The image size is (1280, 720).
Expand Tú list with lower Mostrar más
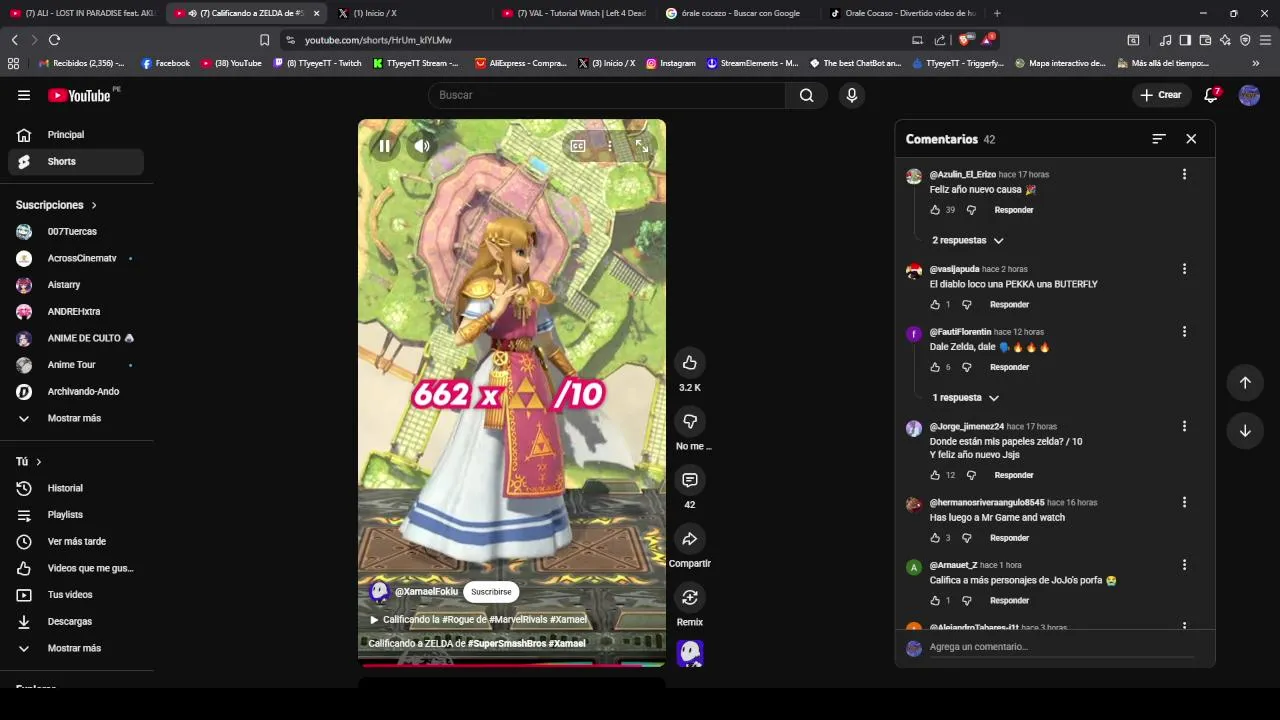coord(76,648)
